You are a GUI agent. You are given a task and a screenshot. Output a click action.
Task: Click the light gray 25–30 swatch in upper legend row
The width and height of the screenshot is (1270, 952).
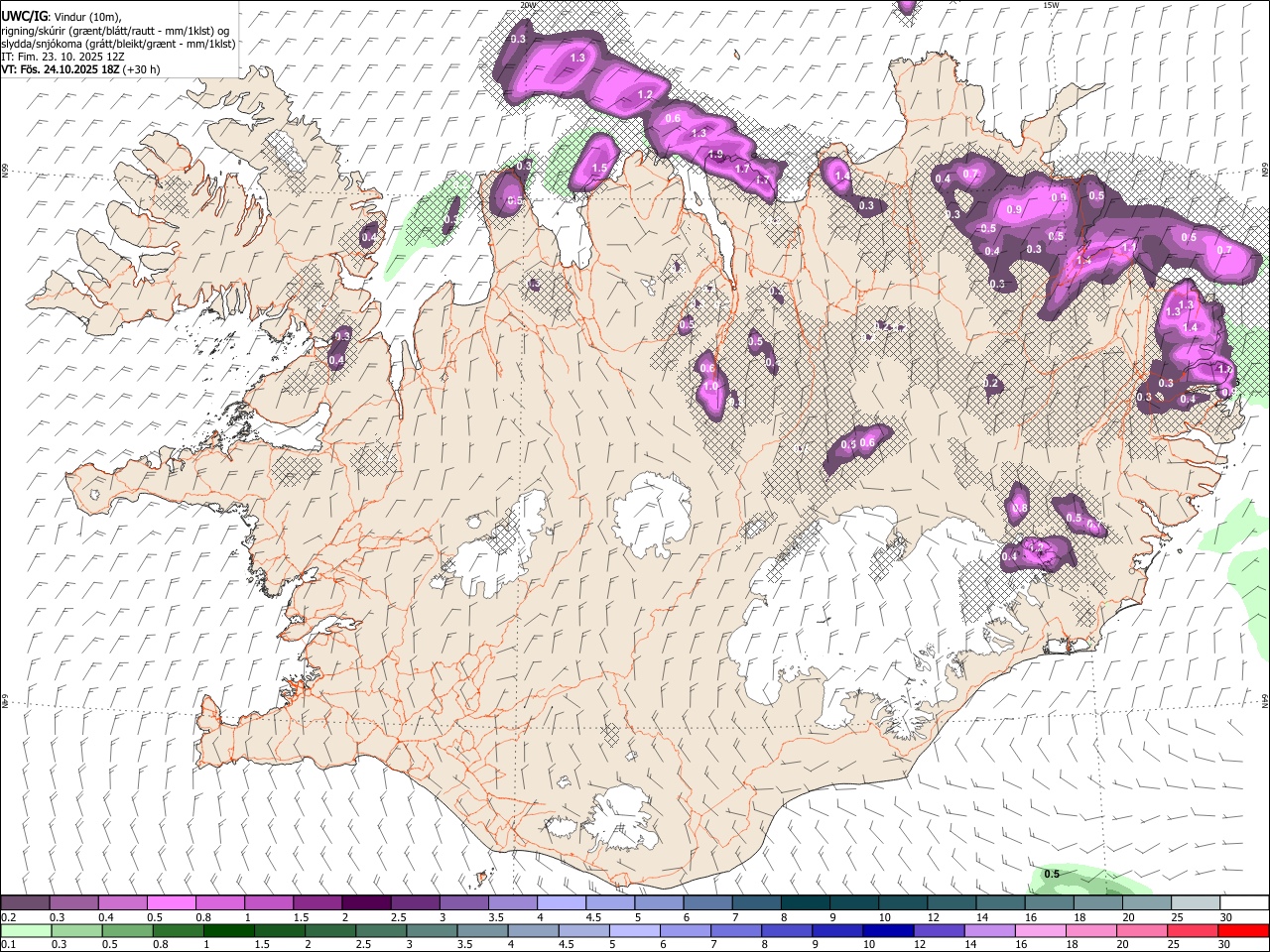click(1196, 903)
